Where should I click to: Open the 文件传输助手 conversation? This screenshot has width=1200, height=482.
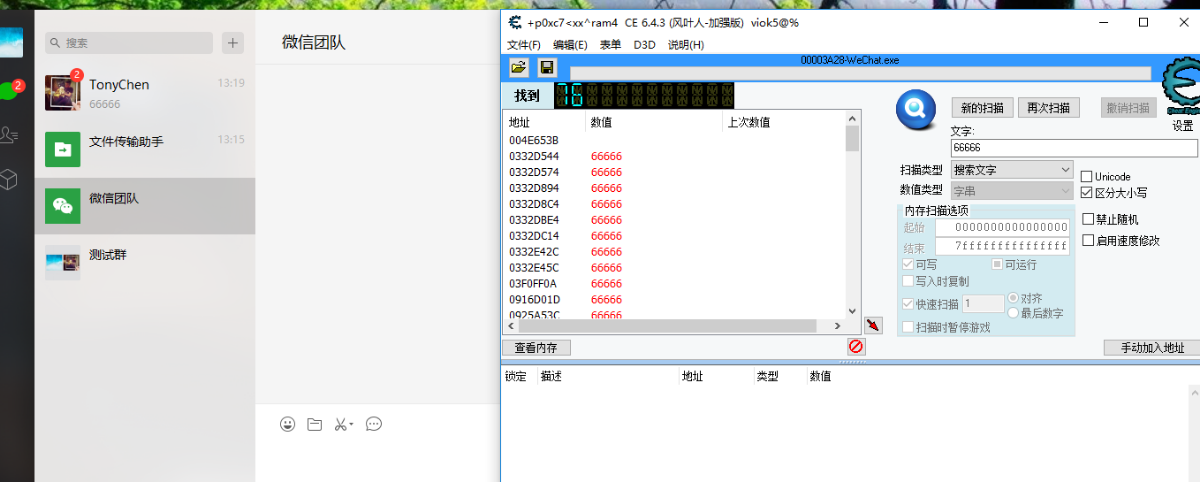tap(145, 149)
